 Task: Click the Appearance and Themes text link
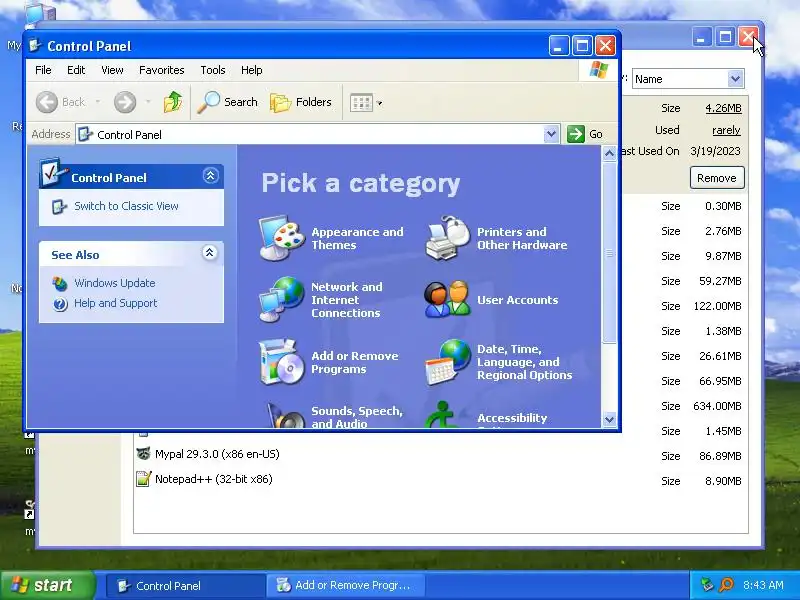(357, 238)
